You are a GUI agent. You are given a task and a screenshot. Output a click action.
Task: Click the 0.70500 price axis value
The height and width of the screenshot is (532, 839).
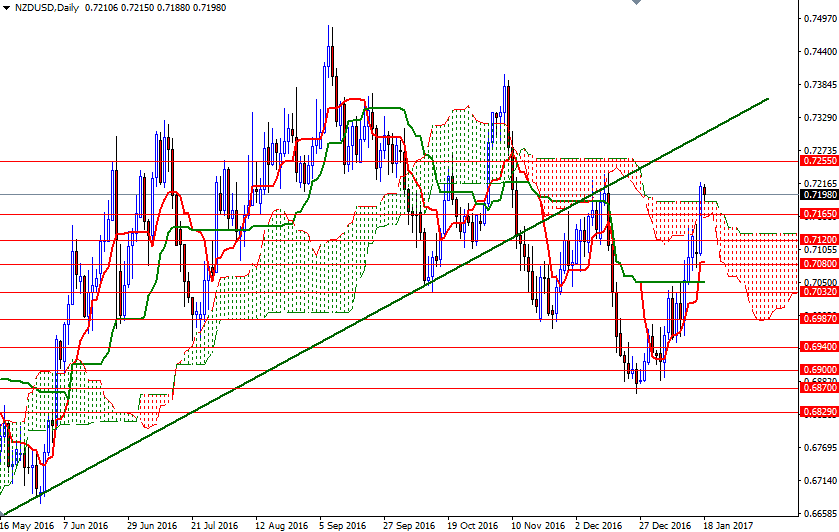tap(820, 283)
